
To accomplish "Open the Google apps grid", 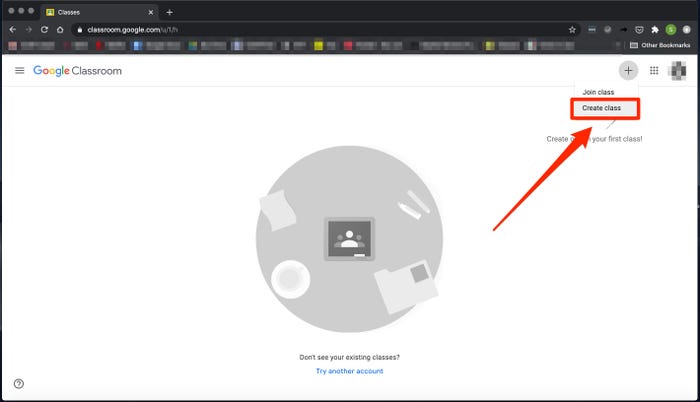I will coord(654,71).
